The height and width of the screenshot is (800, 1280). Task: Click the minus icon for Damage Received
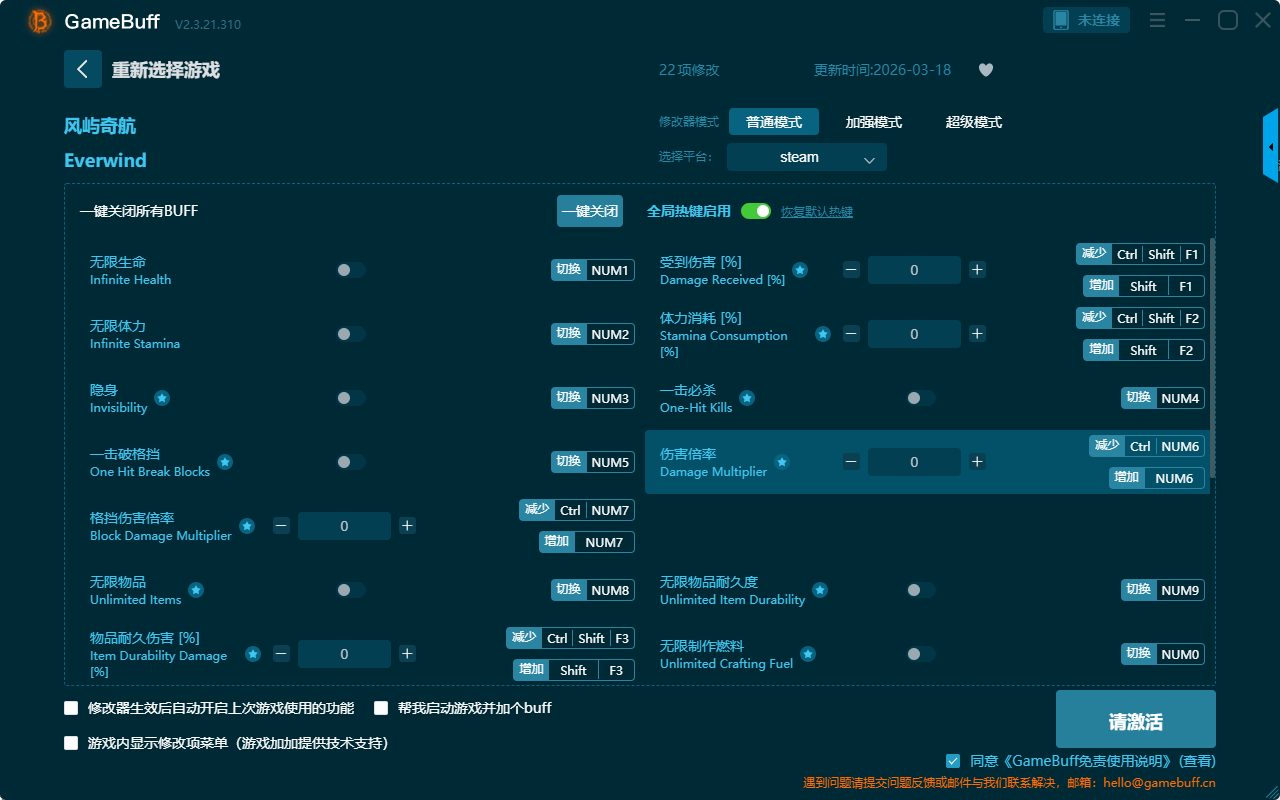coord(851,270)
